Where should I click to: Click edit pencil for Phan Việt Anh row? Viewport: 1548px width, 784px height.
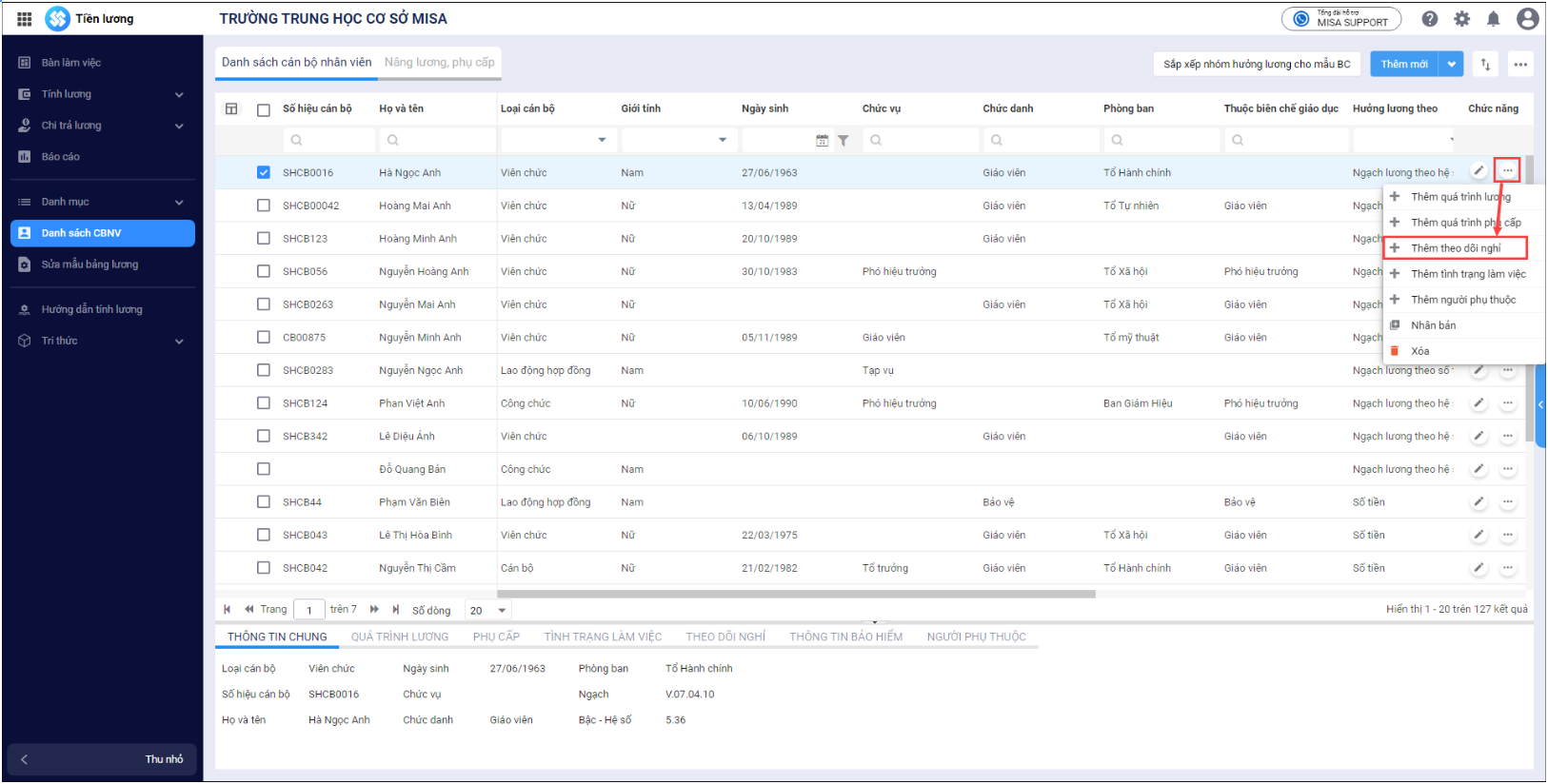(1479, 403)
